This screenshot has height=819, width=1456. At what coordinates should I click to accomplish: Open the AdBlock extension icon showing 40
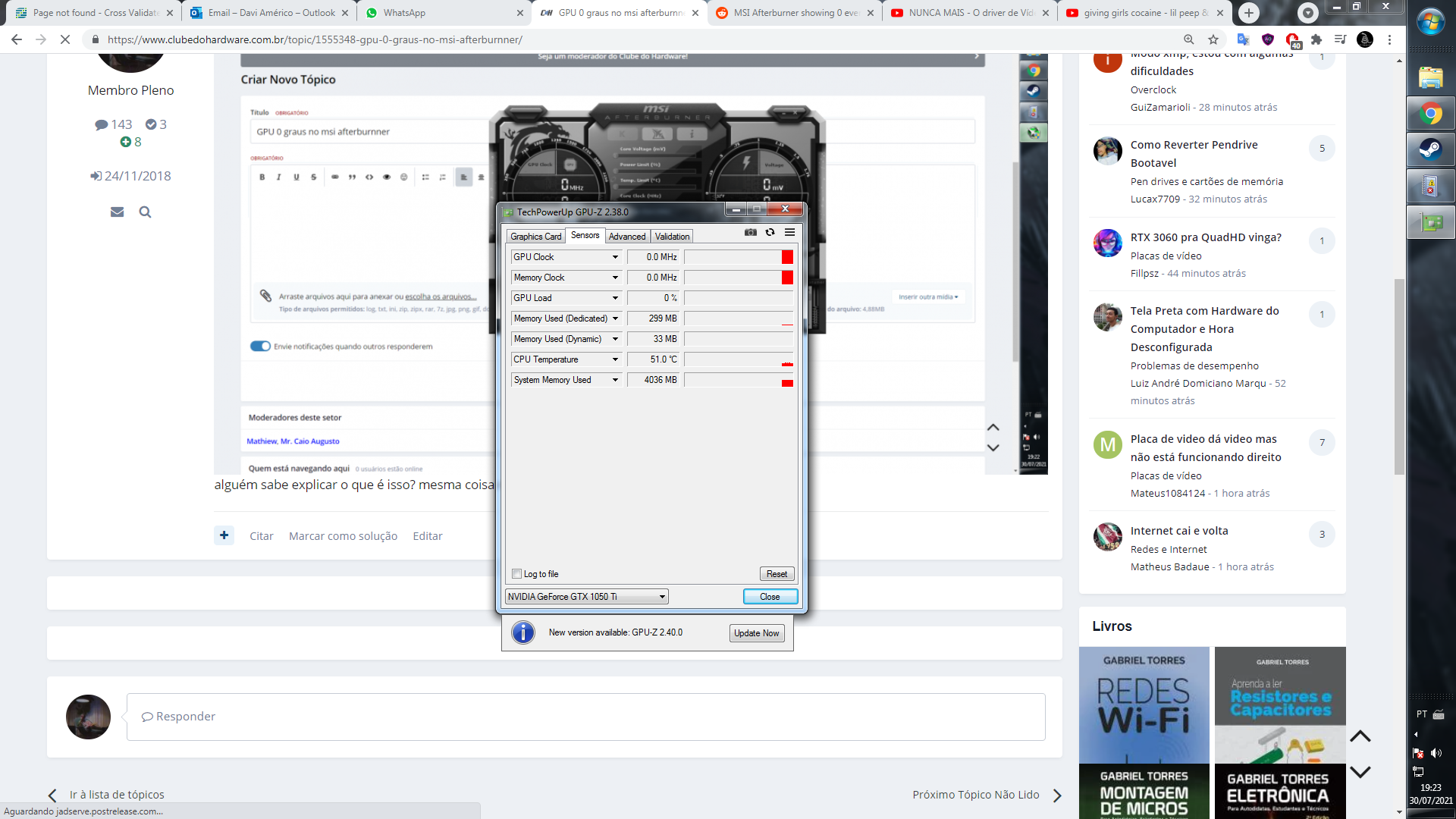[x=1293, y=39]
